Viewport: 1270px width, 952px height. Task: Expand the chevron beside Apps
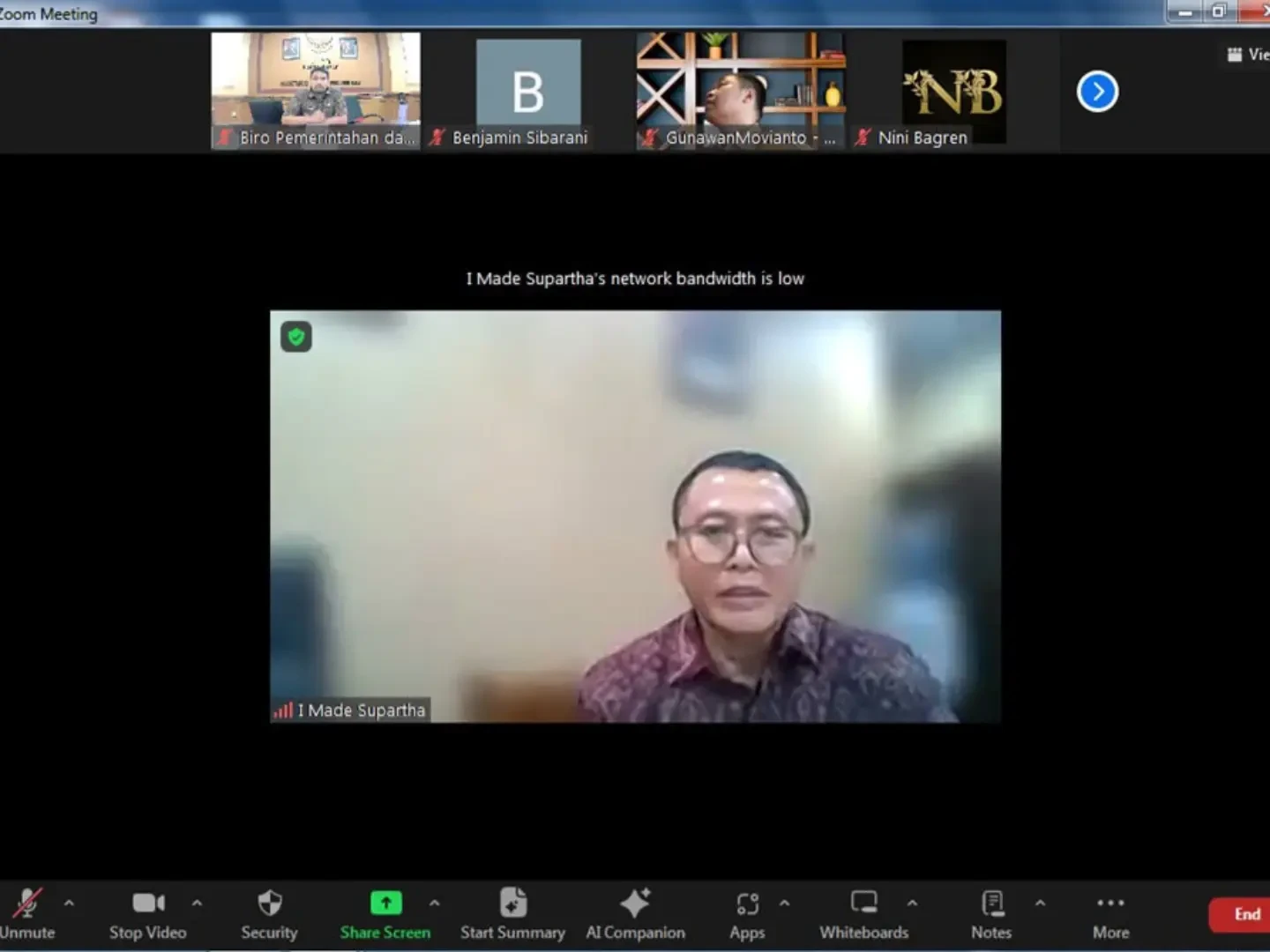click(784, 903)
